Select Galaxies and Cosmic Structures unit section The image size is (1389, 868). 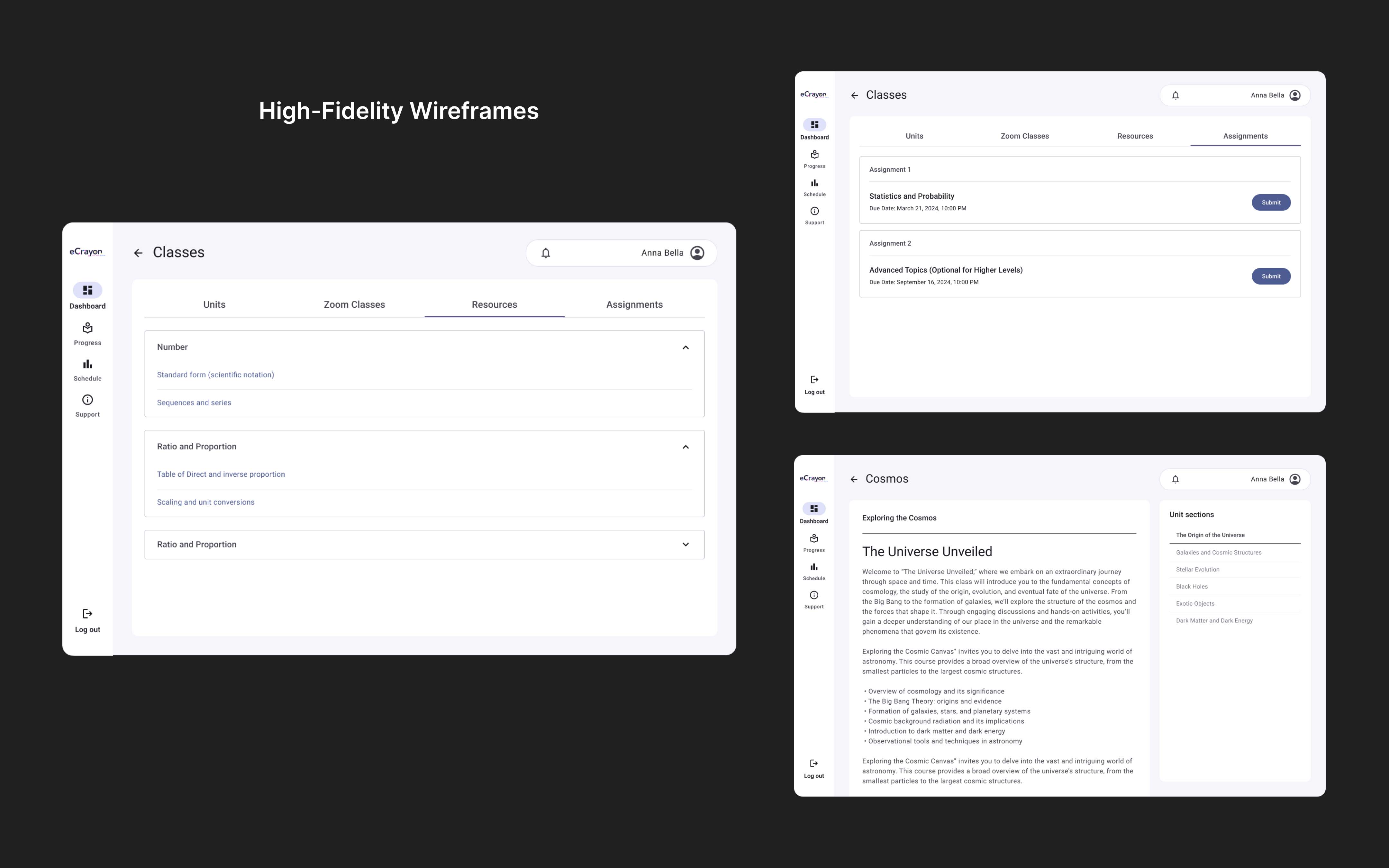[1219, 553]
